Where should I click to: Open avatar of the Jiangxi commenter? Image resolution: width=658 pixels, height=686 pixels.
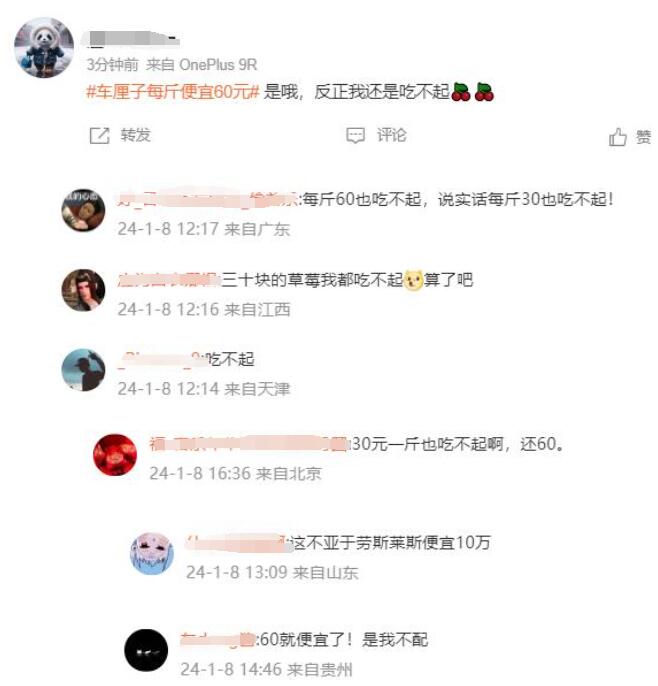(x=83, y=290)
